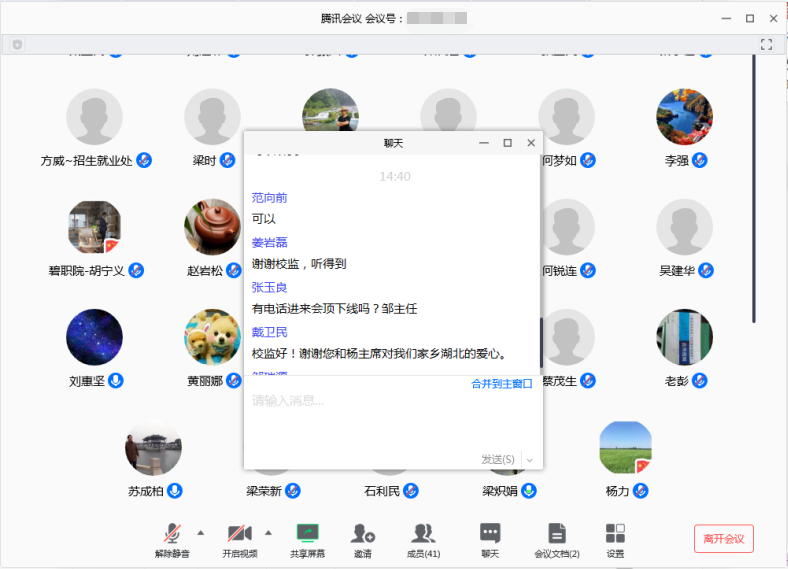Minimize the 聊天 chat window
Screen dimensions: 788x569
tap(484, 143)
